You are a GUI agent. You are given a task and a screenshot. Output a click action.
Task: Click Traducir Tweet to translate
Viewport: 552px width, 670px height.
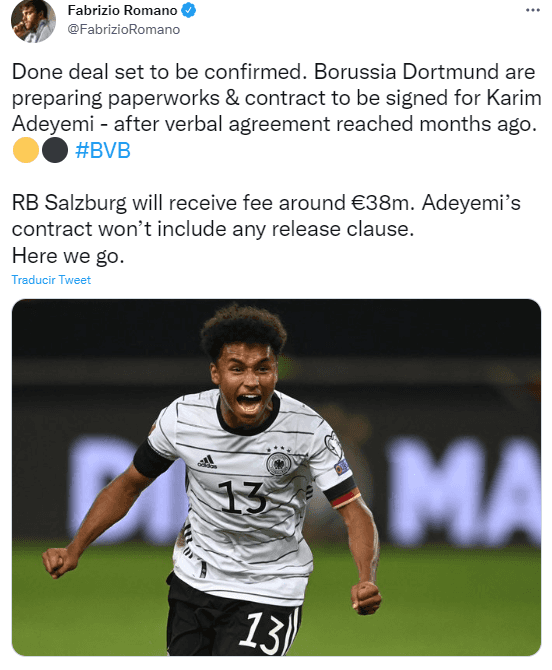click(x=51, y=280)
